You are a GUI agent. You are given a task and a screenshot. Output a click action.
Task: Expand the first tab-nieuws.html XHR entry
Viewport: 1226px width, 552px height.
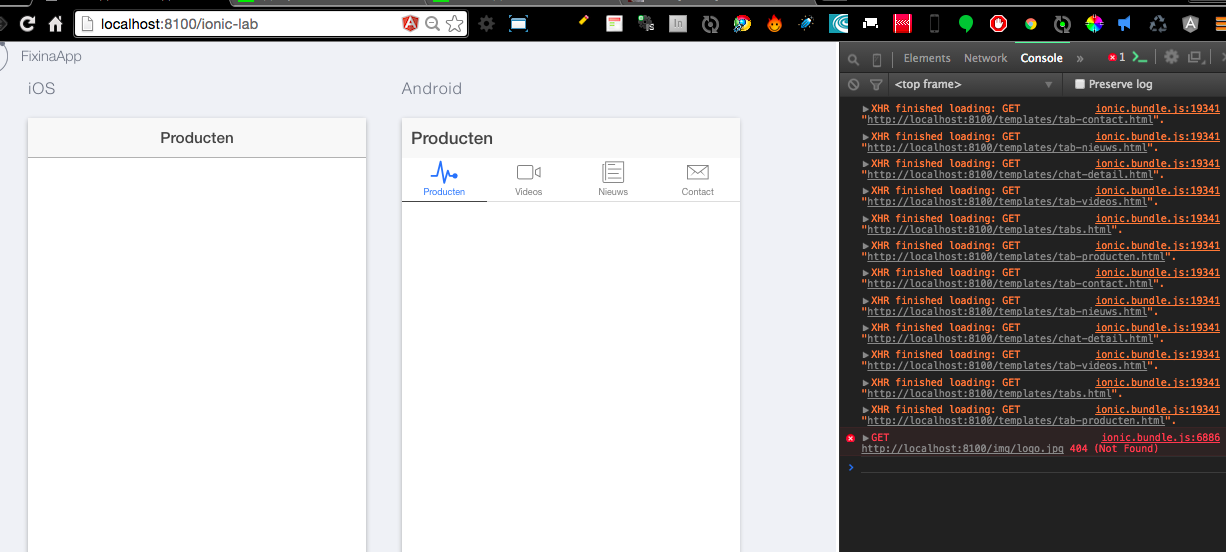(866, 136)
